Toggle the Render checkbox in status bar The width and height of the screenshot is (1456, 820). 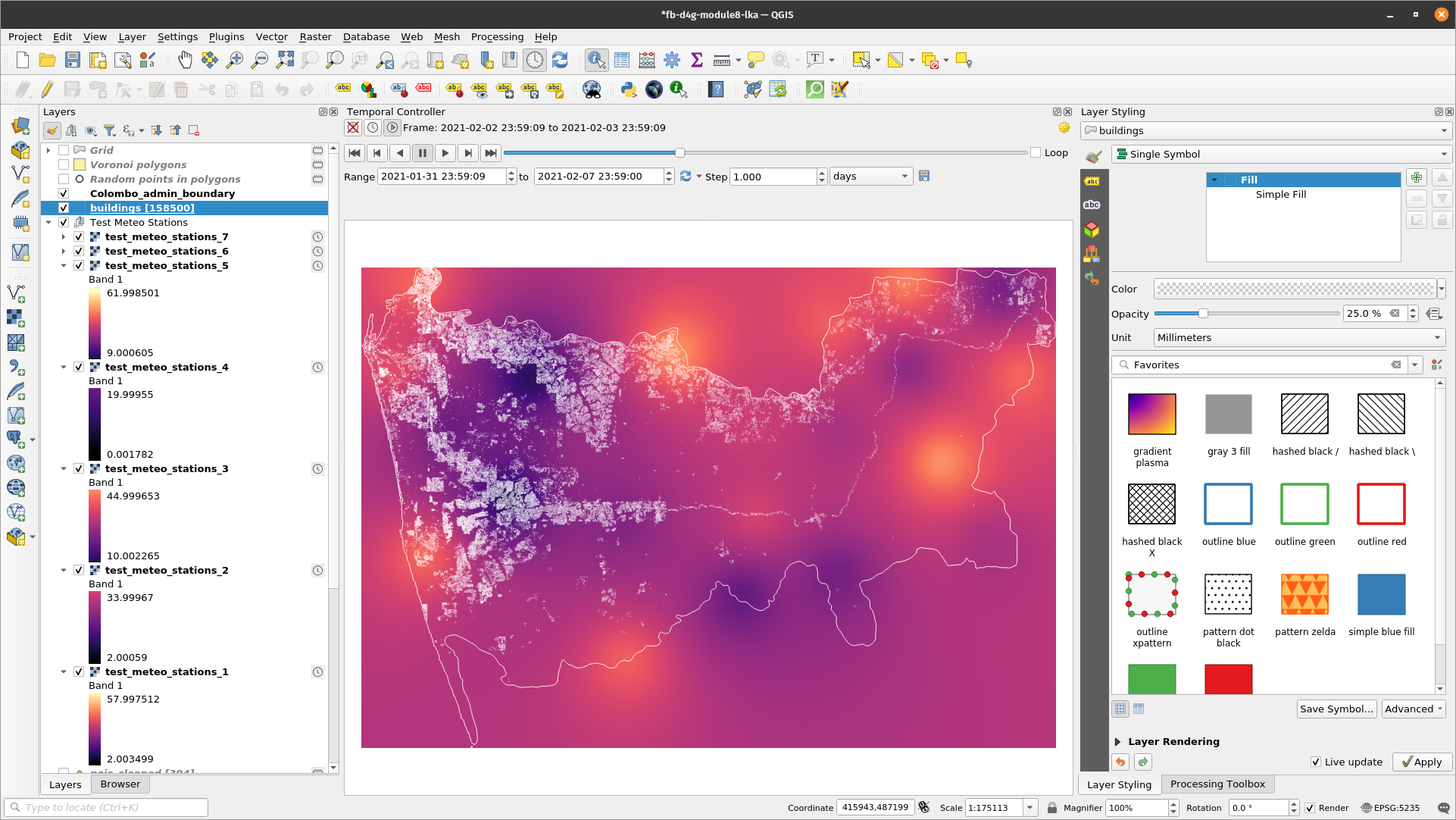(1310, 808)
